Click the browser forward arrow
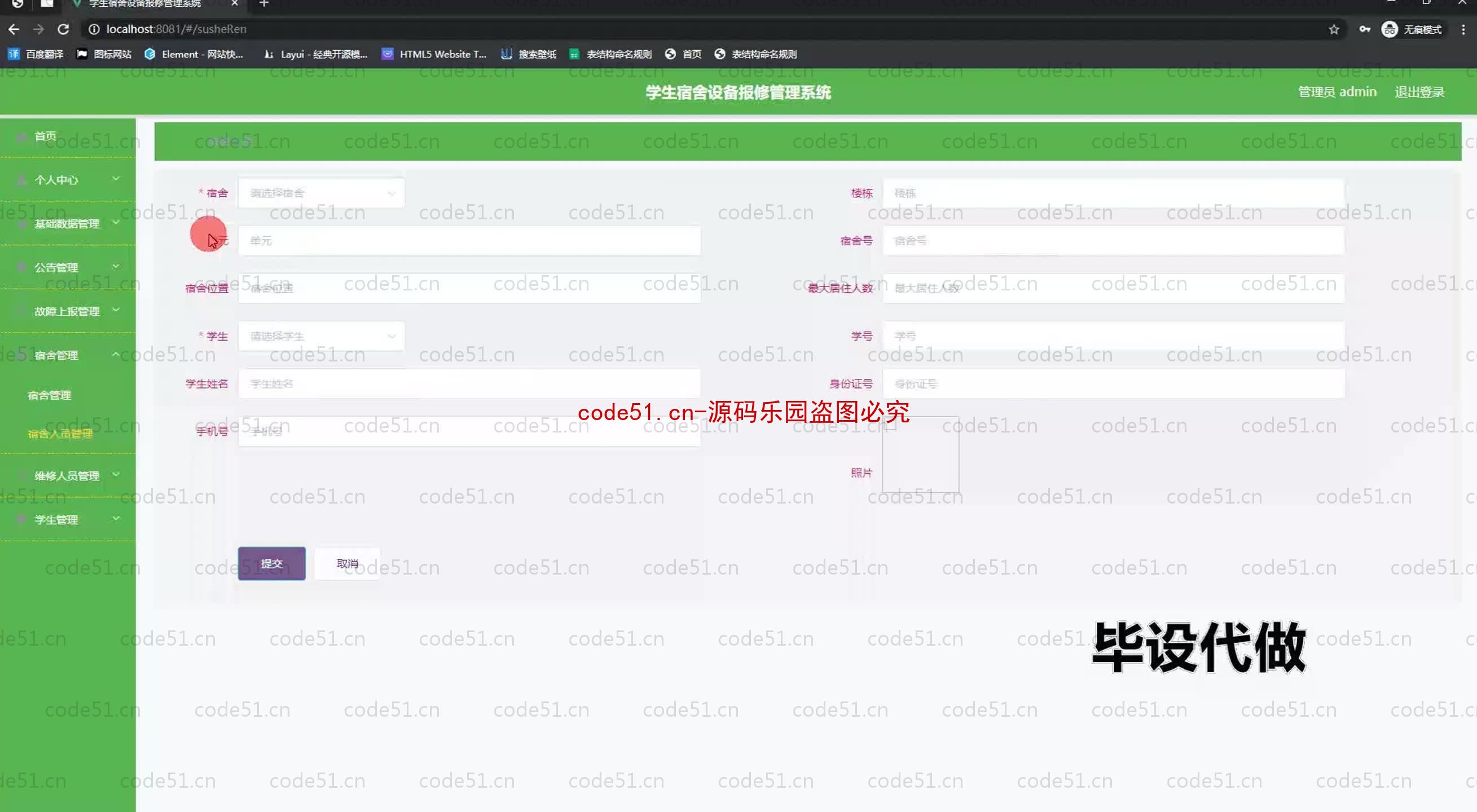Viewport: 1477px width, 812px height. click(38, 29)
